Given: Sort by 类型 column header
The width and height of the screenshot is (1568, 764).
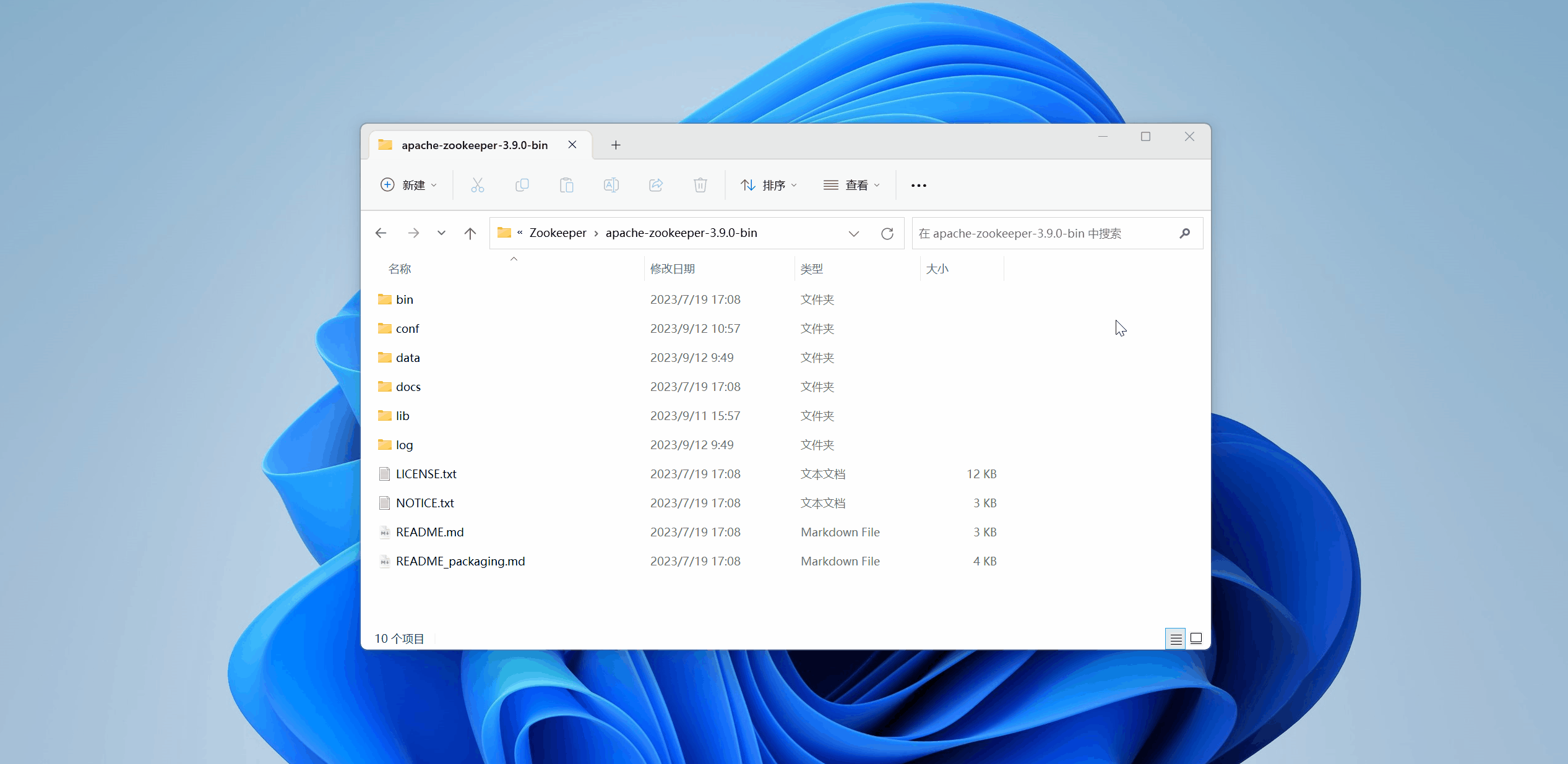Looking at the screenshot, I should point(811,268).
